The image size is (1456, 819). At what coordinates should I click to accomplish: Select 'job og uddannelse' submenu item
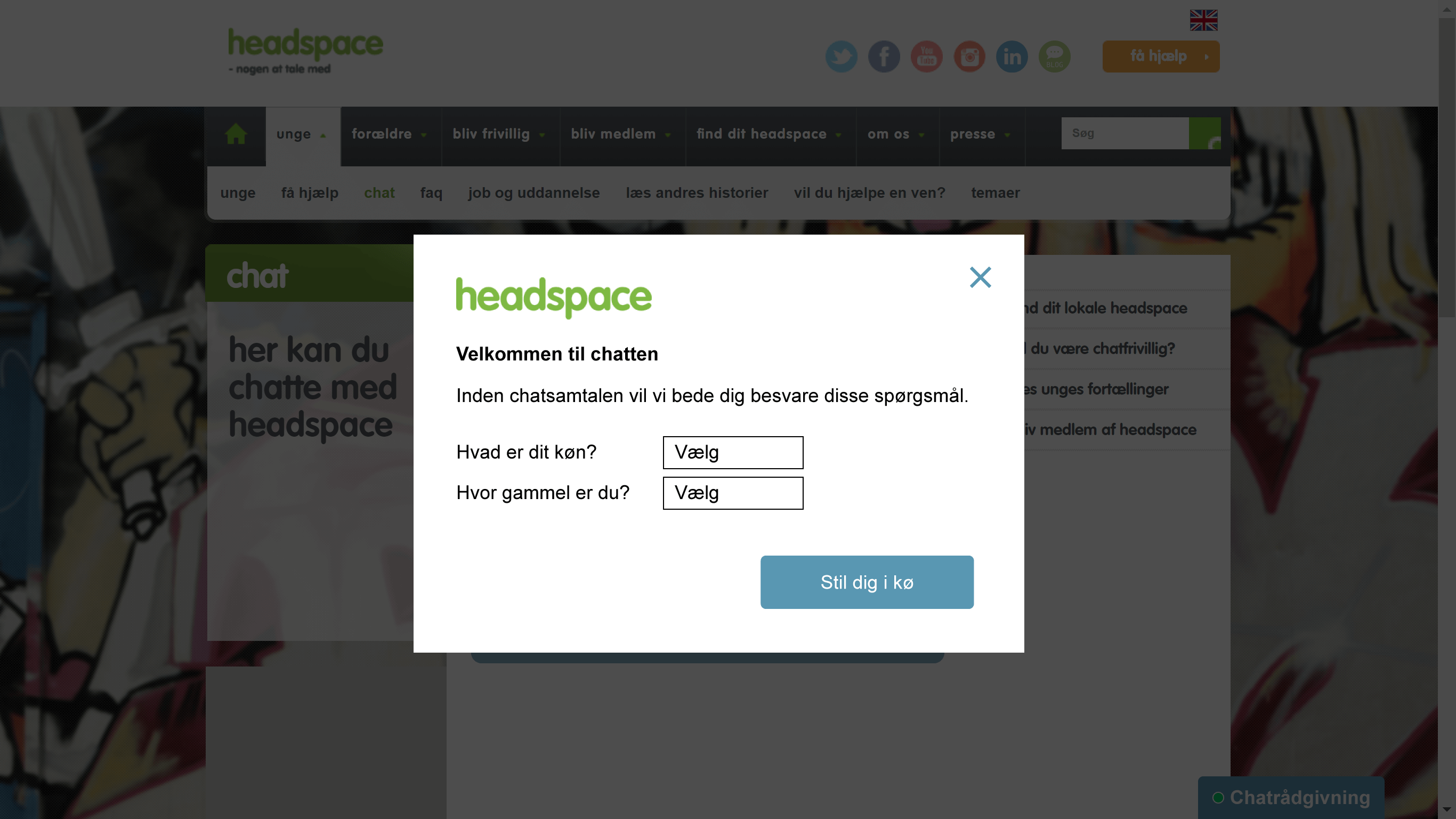[x=534, y=193]
